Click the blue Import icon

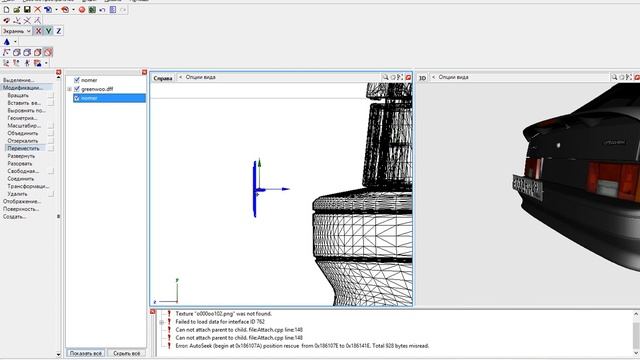(48, 9)
